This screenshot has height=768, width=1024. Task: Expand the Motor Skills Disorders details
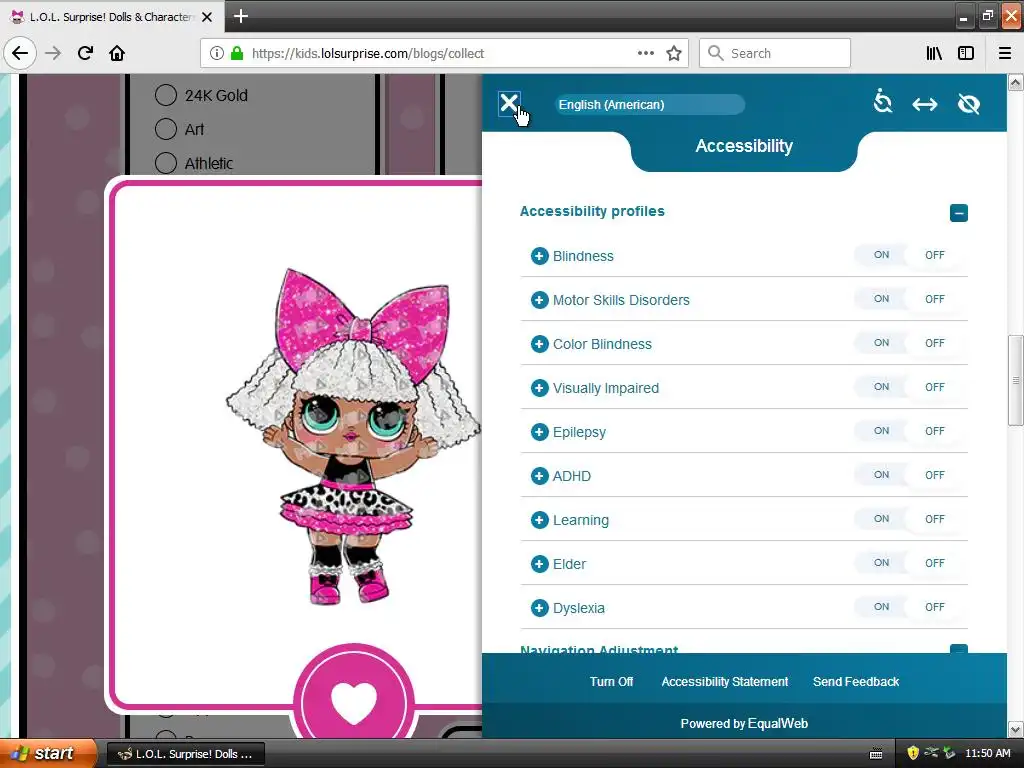pos(539,300)
